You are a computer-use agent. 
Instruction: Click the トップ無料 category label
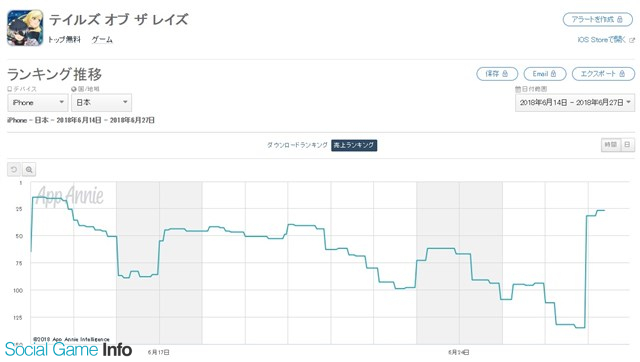coord(64,40)
